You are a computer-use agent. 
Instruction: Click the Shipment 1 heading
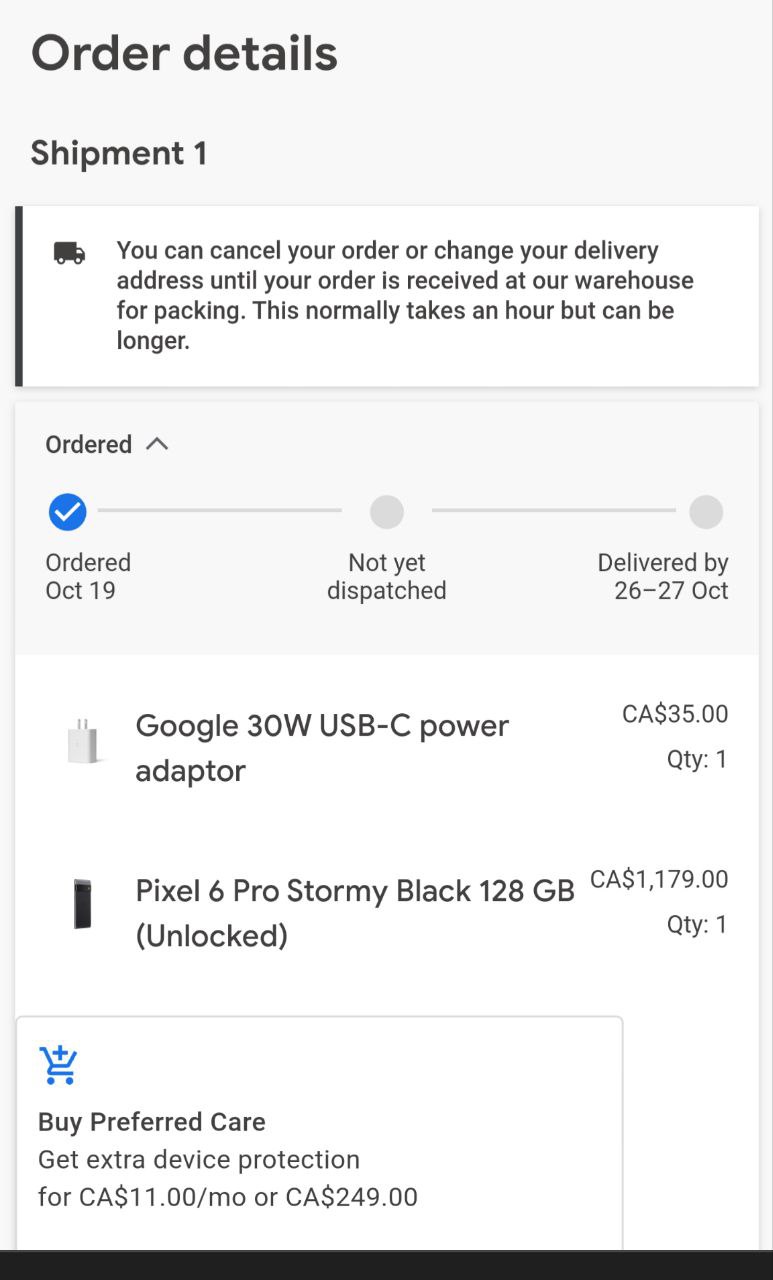click(x=119, y=153)
